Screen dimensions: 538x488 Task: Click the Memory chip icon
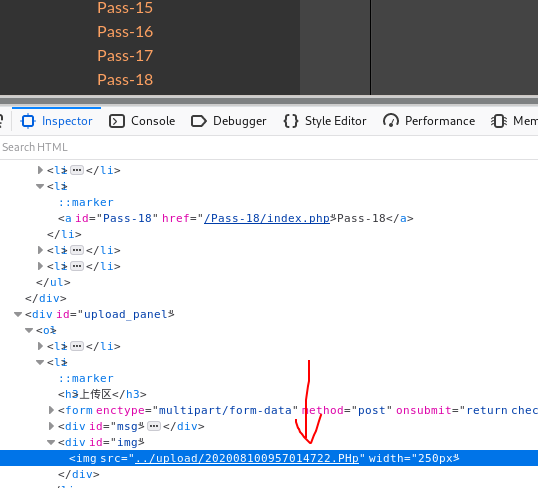click(499, 121)
